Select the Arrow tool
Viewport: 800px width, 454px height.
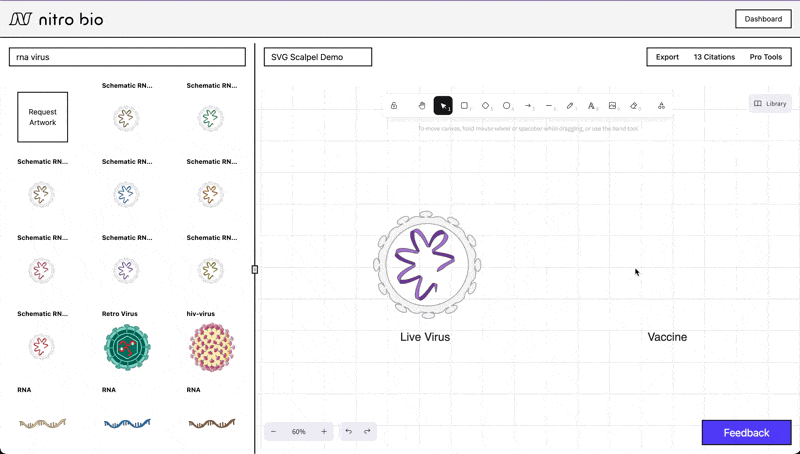[x=528, y=105]
